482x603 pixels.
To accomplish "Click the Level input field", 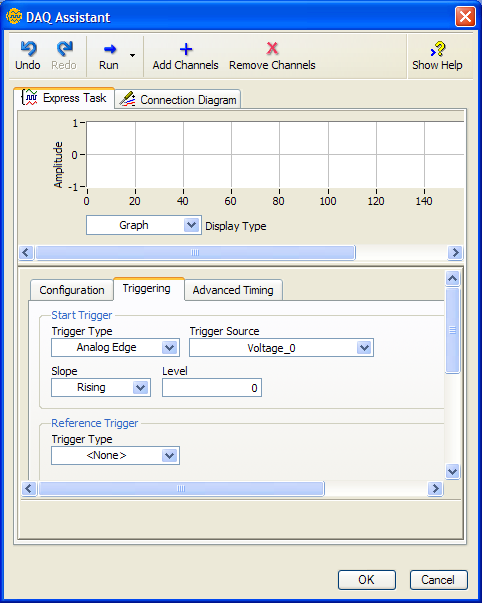I will [212, 388].
